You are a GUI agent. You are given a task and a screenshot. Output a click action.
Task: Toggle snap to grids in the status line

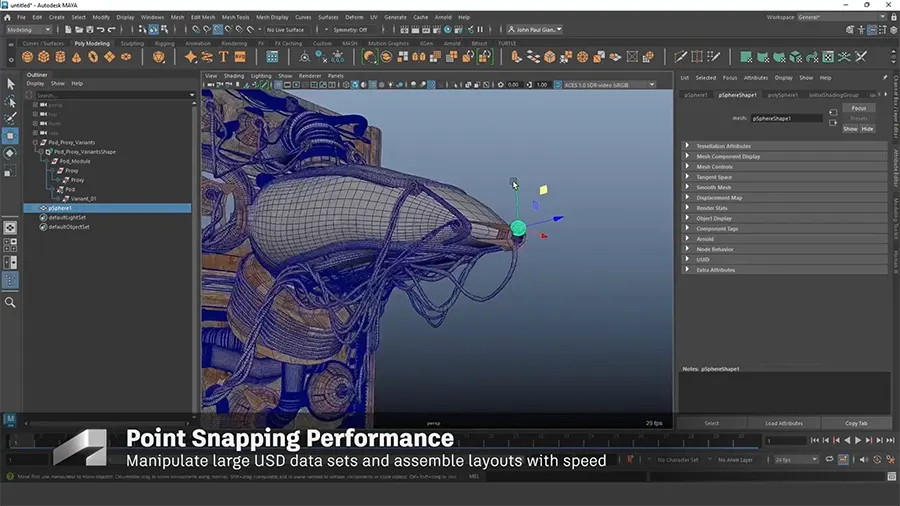196,29
